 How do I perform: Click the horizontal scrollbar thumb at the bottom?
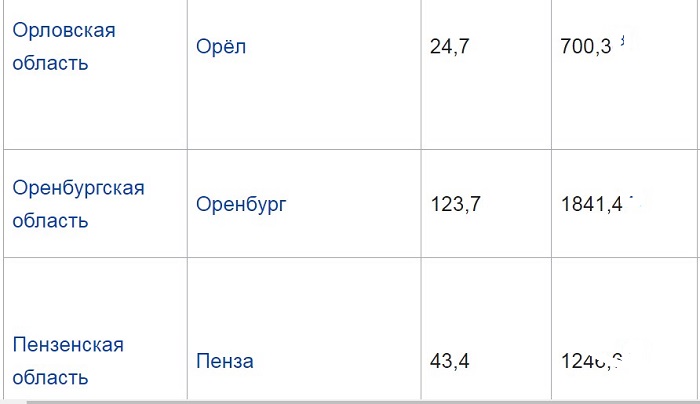[360, 400]
